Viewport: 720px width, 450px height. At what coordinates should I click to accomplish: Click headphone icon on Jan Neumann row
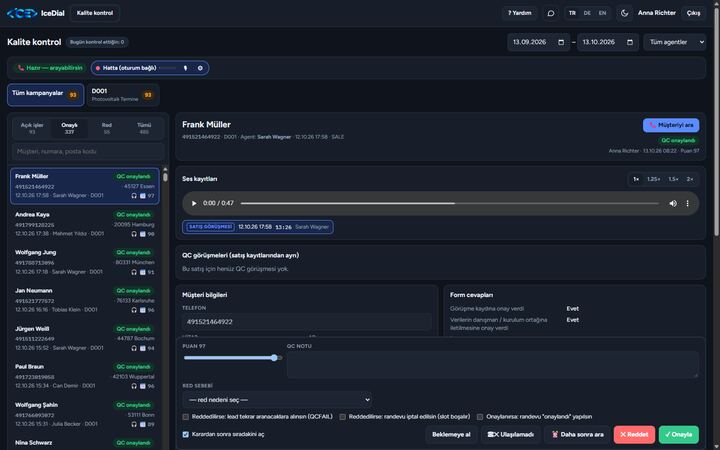[x=134, y=310]
